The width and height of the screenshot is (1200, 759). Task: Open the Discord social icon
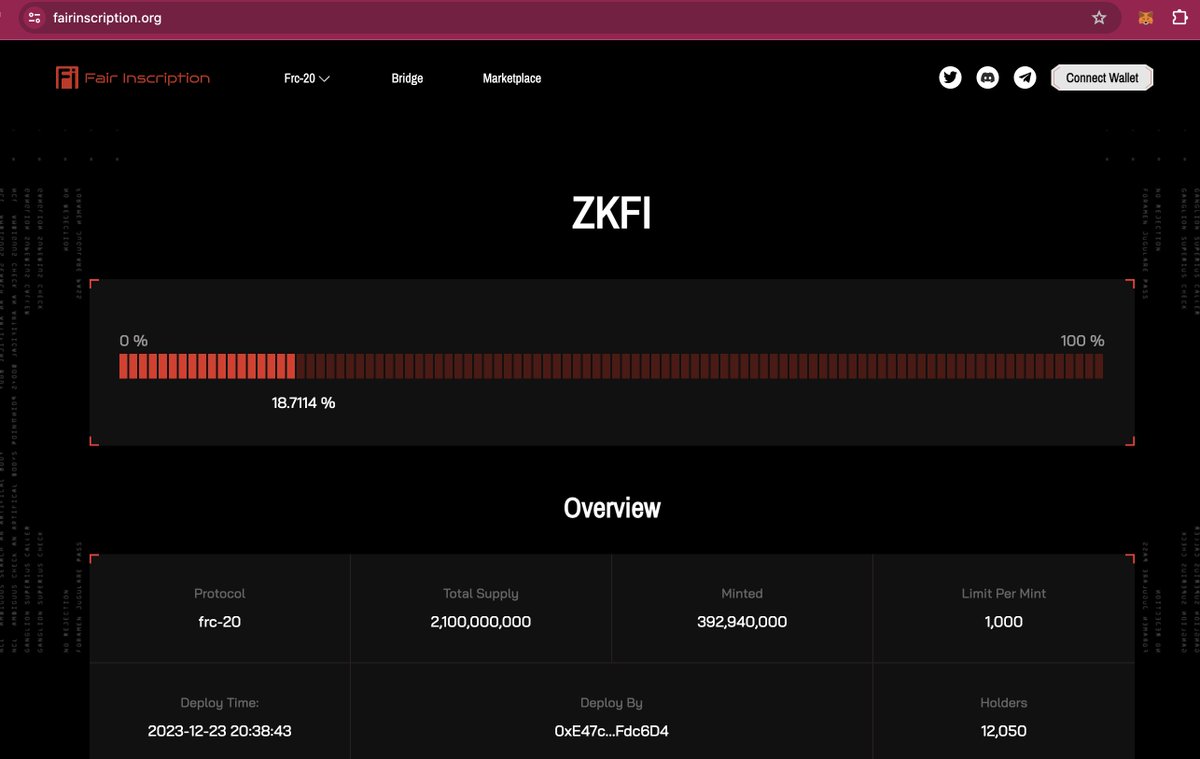tap(988, 78)
